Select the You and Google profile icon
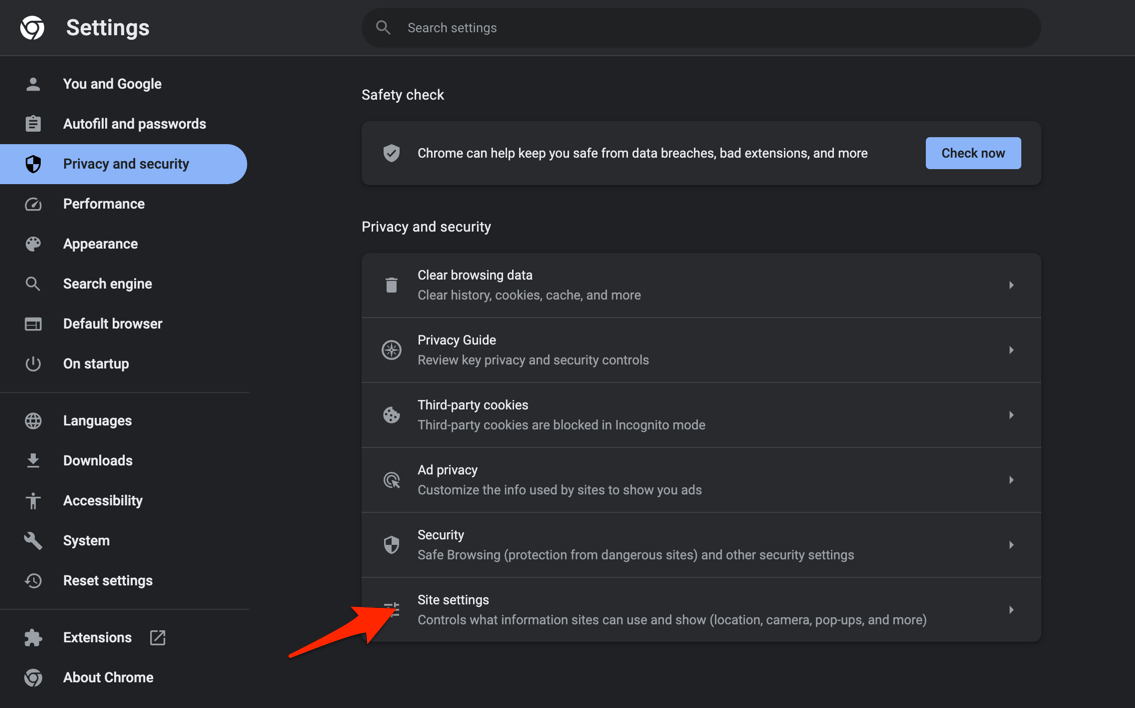This screenshot has height=708, width=1135. click(x=33, y=83)
